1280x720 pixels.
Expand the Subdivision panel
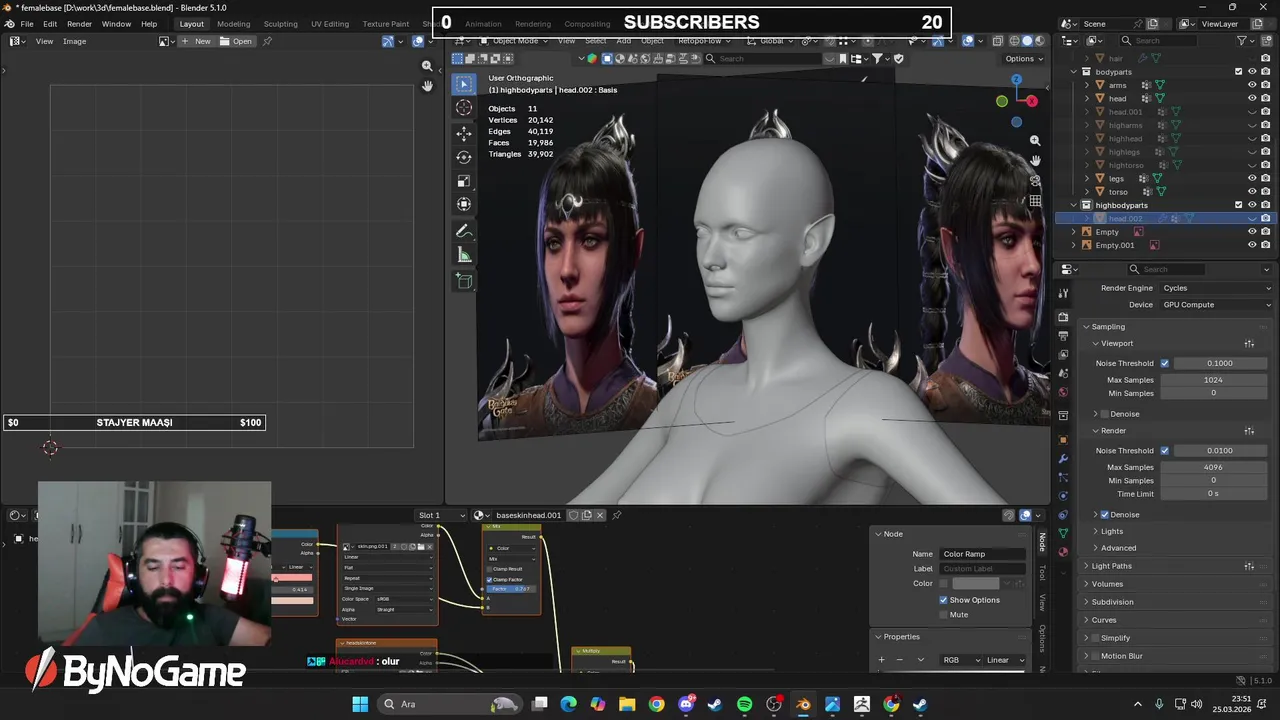point(1112,602)
